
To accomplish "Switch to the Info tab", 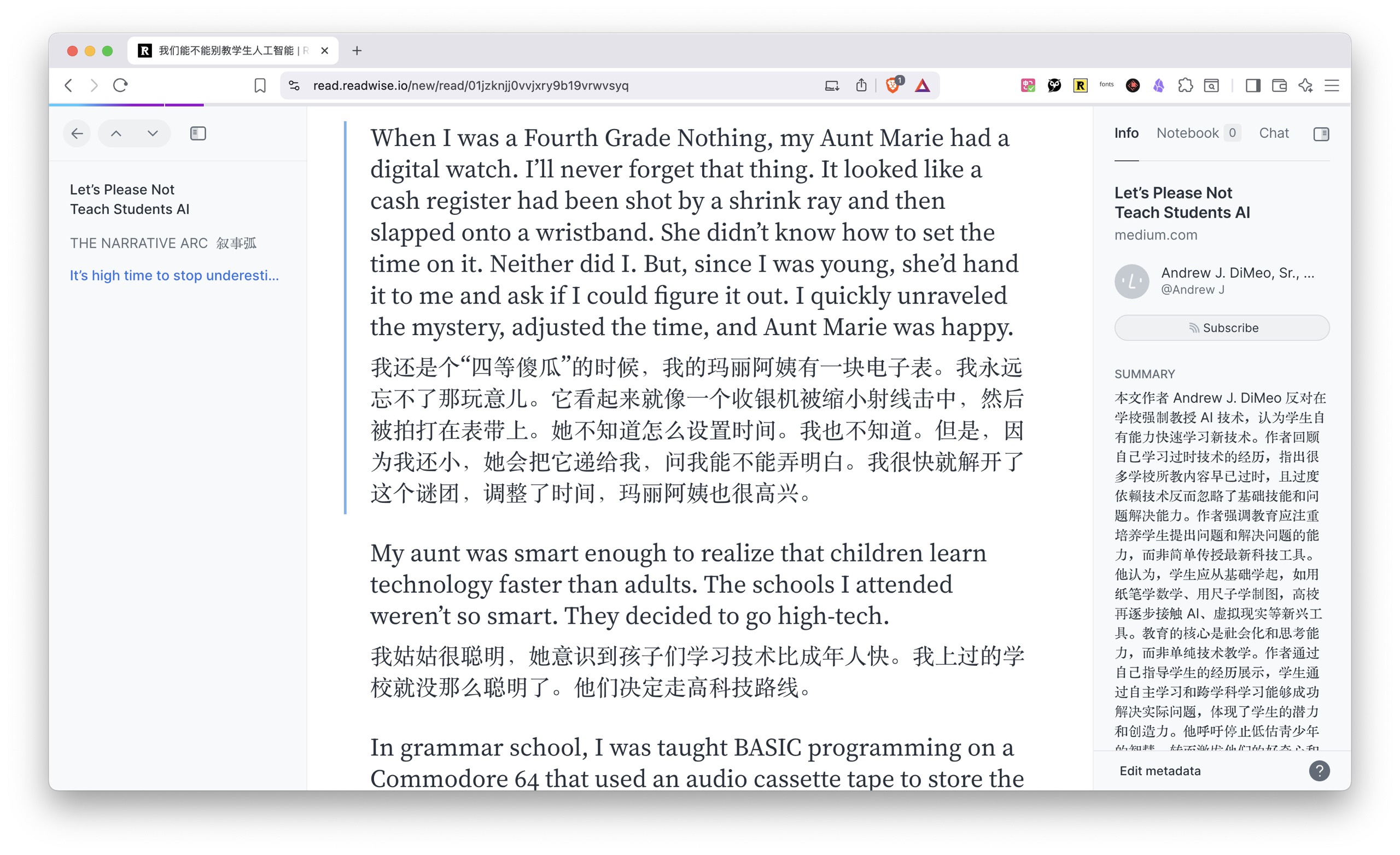I will click(1125, 133).
